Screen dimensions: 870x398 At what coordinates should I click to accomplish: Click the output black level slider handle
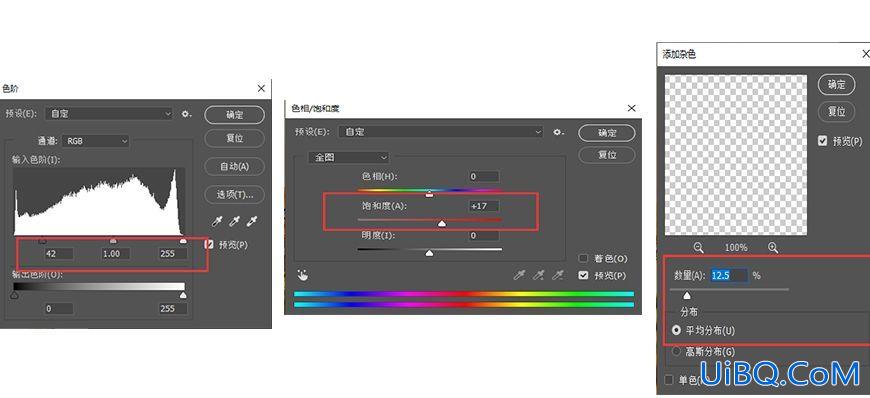point(14,295)
